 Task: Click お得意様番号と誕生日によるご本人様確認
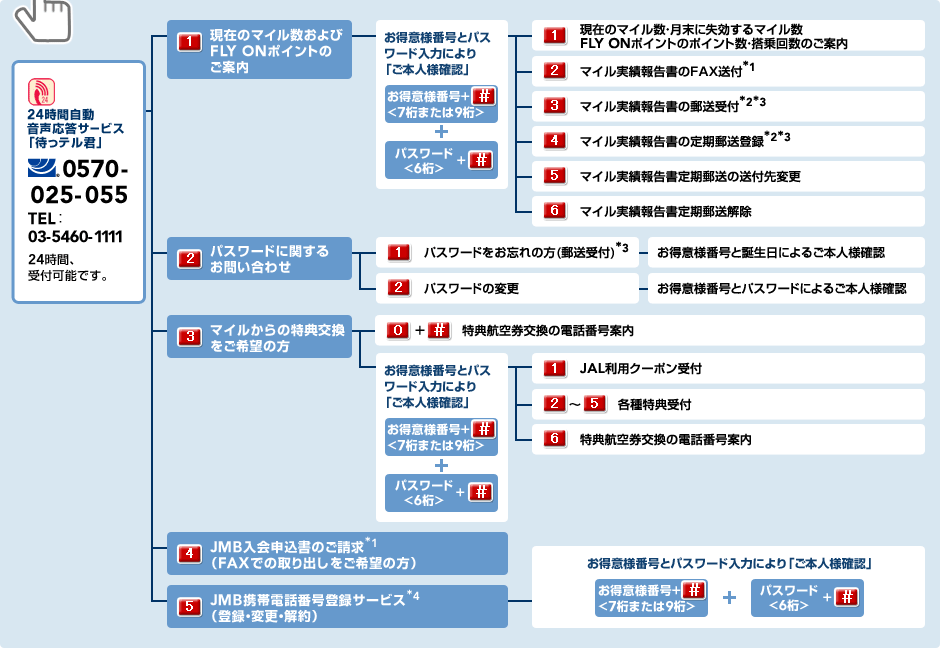[787, 252]
